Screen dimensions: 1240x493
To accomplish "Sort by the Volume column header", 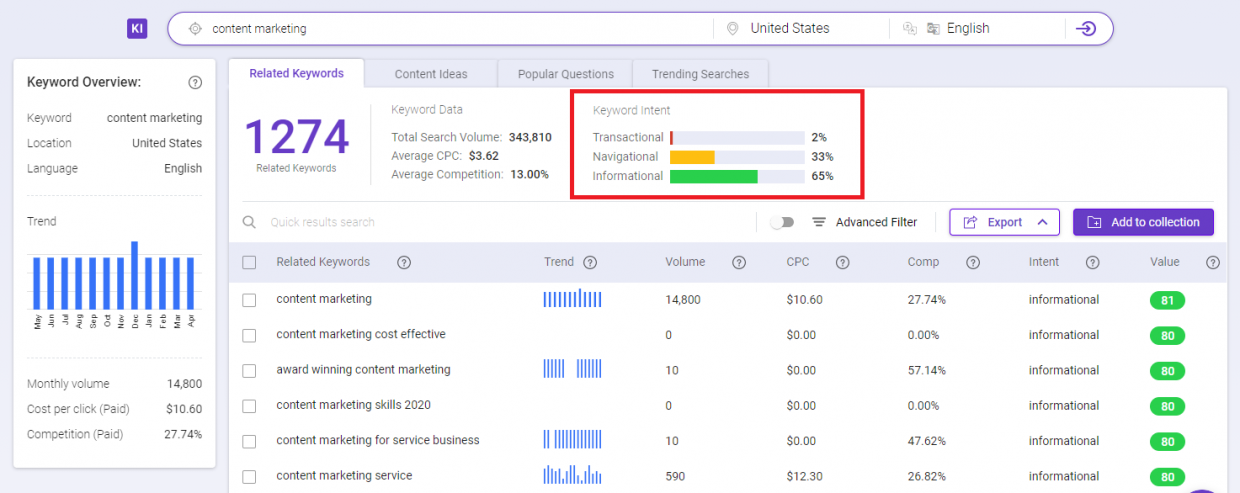I will 685,262.
